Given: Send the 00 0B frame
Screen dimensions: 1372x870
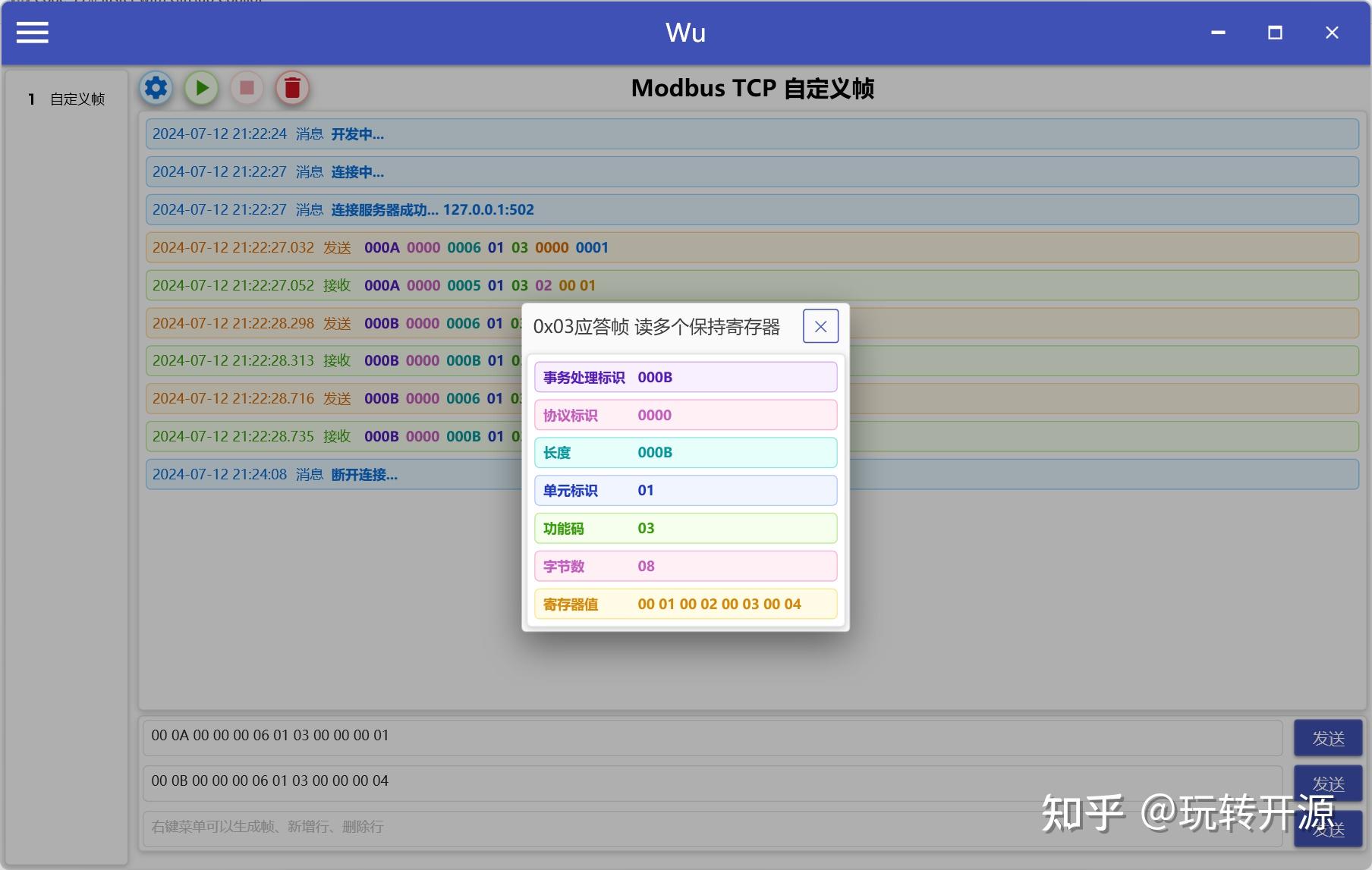Looking at the screenshot, I should click(x=1327, y=782).
